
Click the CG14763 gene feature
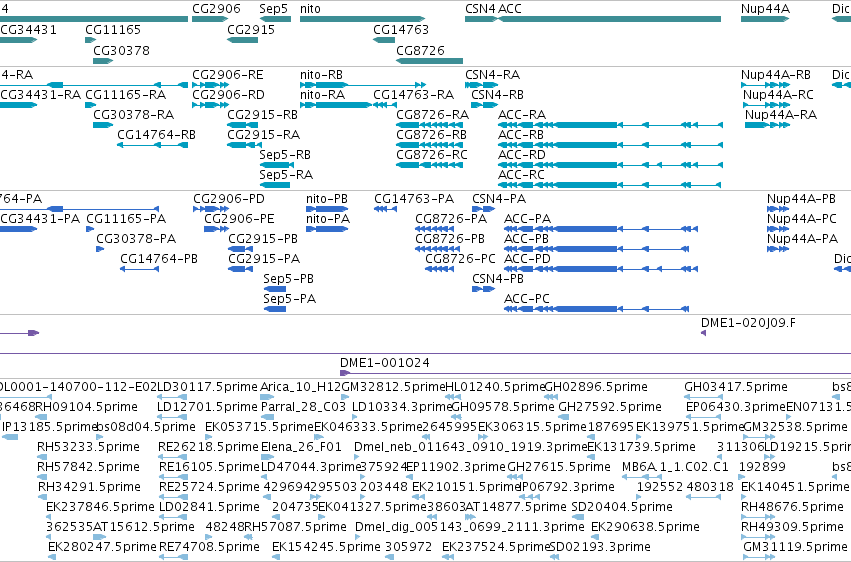coord(384,40)
